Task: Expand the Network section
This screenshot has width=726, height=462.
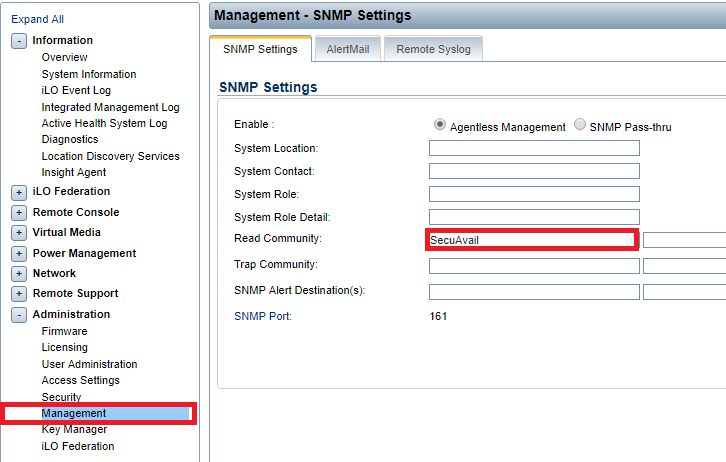Action: (19, 274)
